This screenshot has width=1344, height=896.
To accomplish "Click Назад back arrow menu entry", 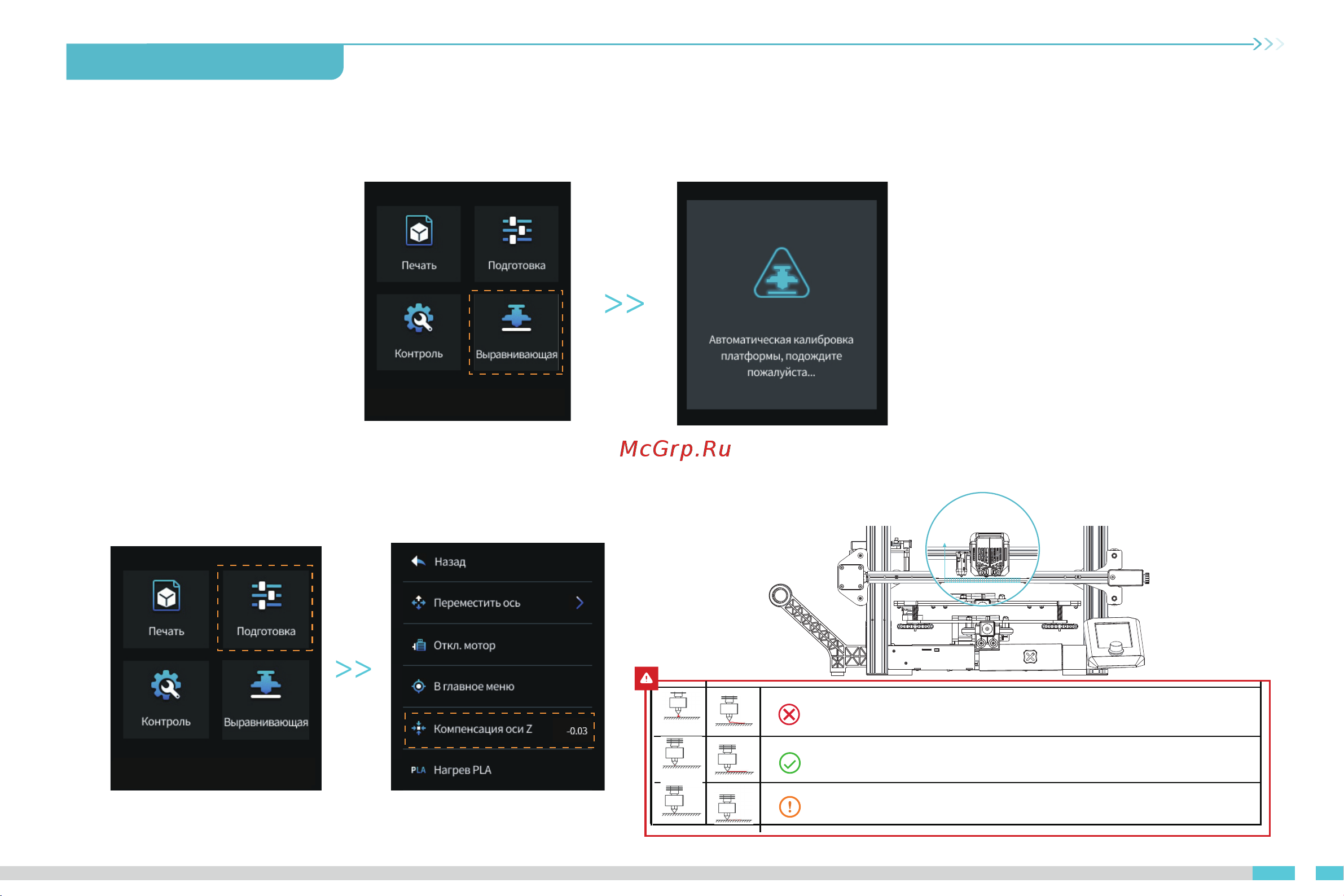I will tap(497, 562).
